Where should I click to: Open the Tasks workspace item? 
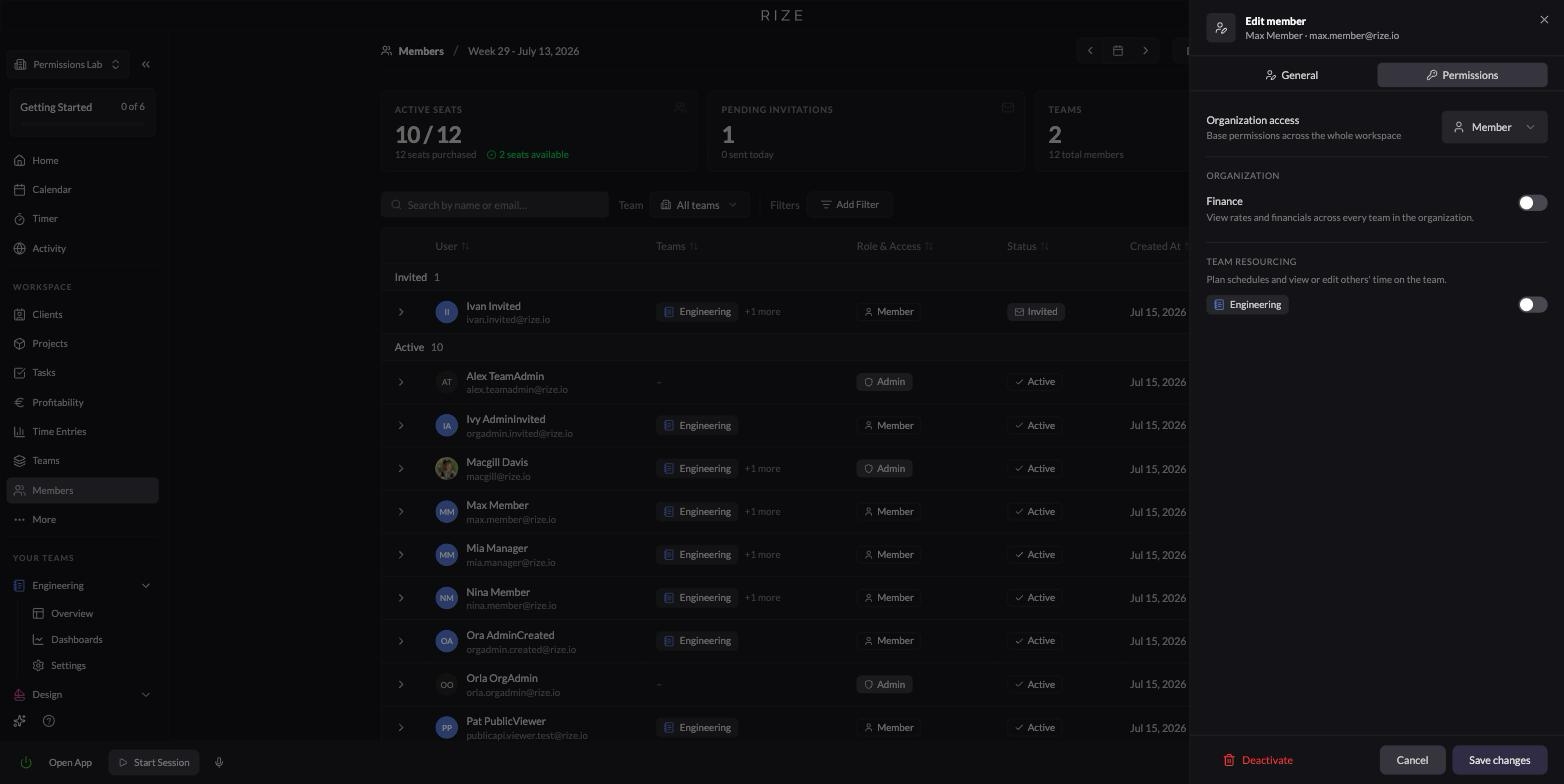point(82,372)
